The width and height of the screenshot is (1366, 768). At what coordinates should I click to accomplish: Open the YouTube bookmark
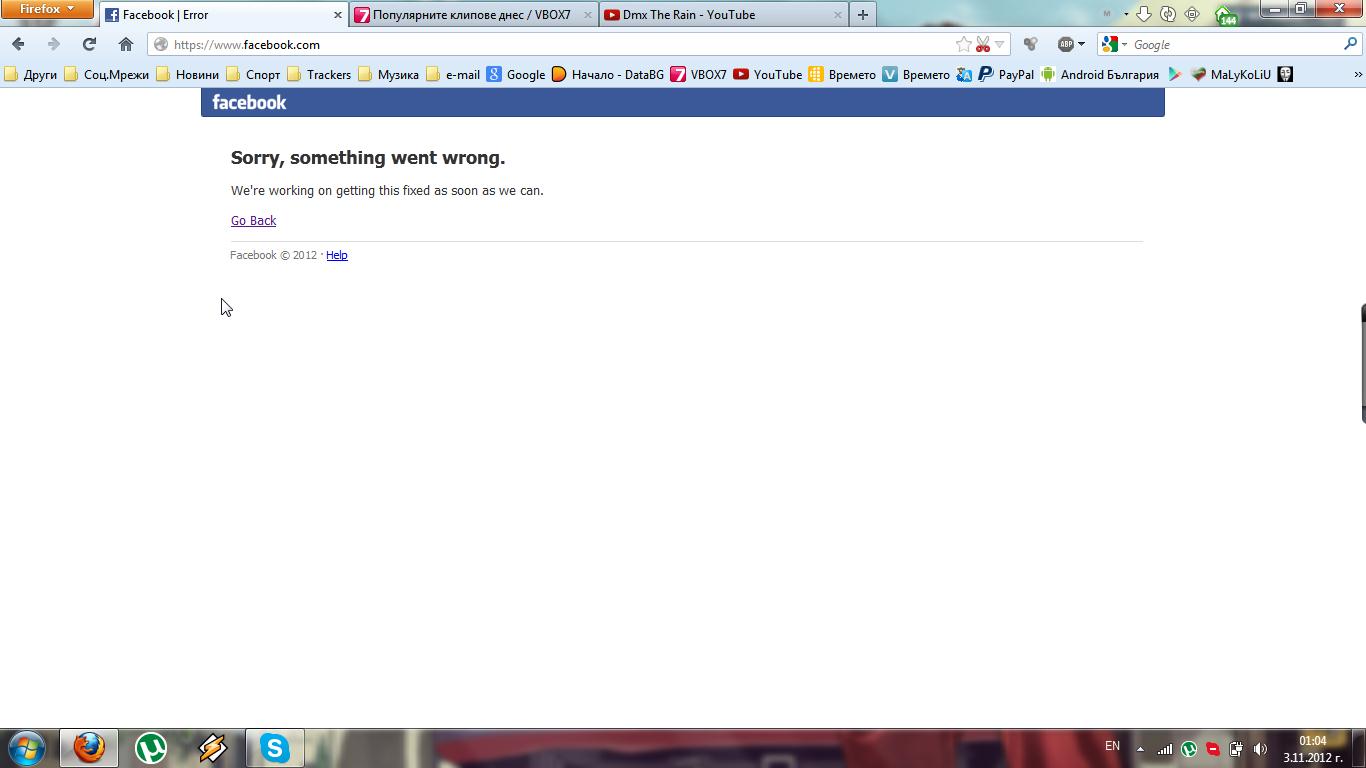[767, 74]
